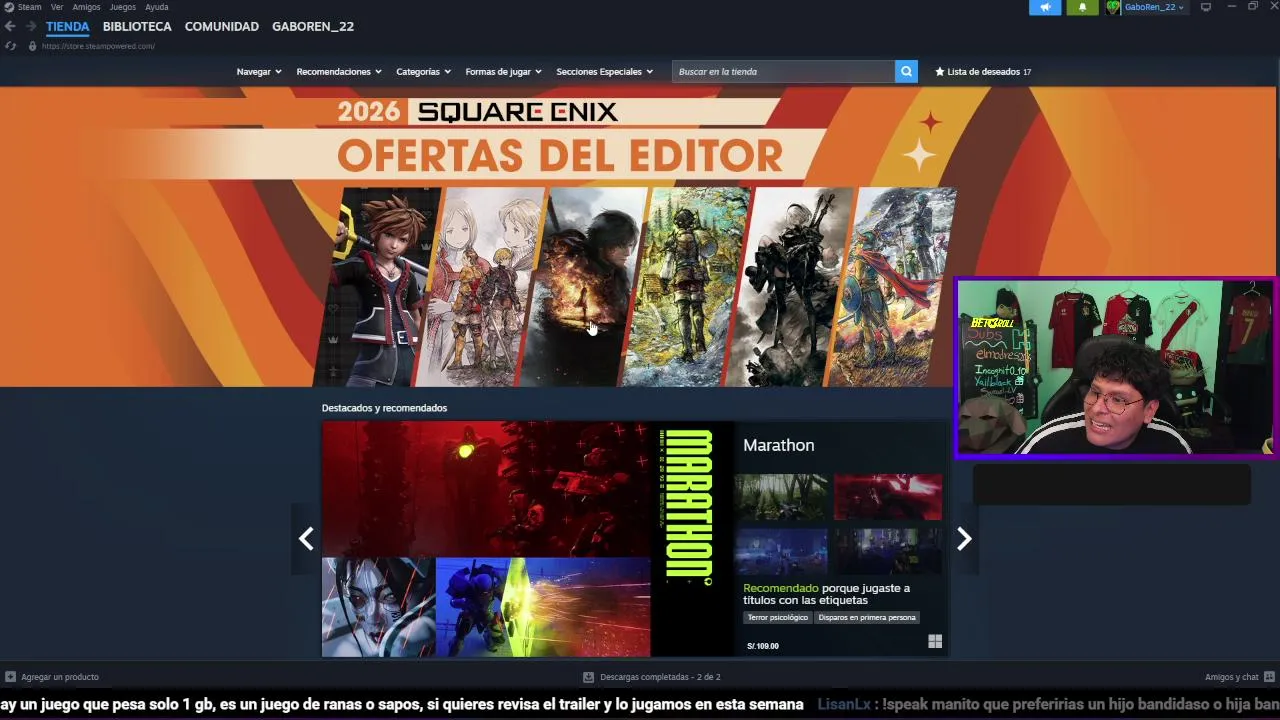
Task: Expand Secciones Especiales menu
Action: click(x=604, y=71)
